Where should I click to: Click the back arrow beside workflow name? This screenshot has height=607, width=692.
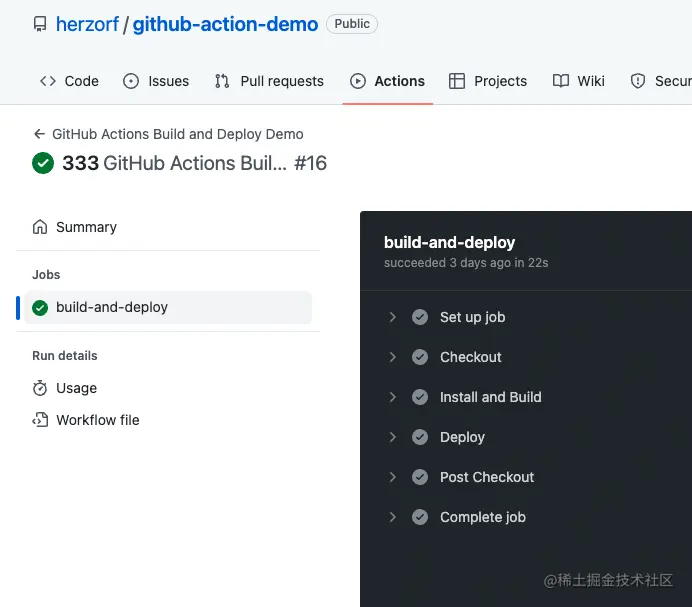click(40, 134)
